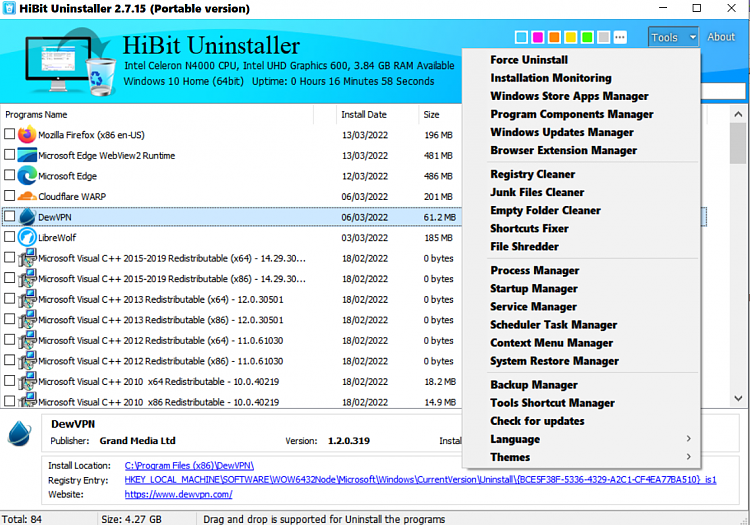Pick the magenta theme color swatch

tap(538, 37)
